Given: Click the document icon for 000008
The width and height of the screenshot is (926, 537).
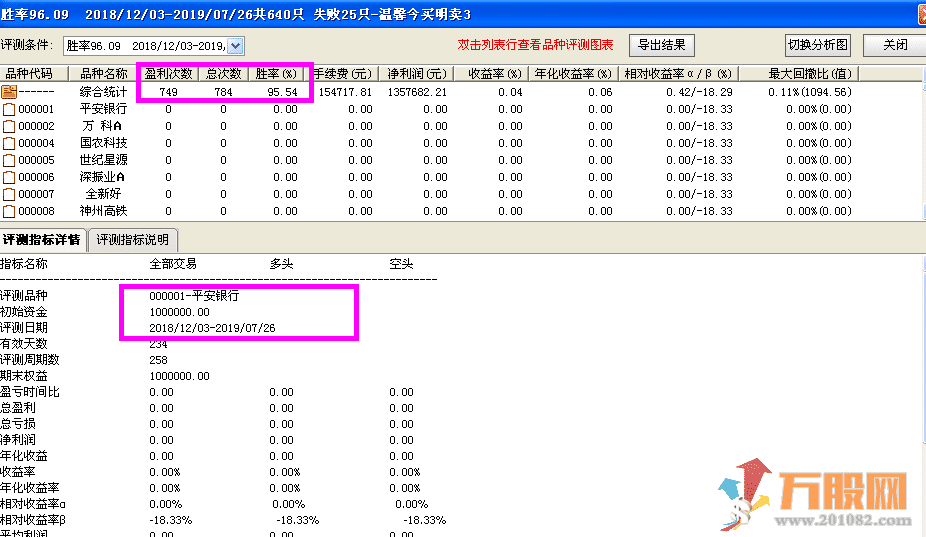Looking at the screenshot, I should pyautogui.click(x=9, y=211).
